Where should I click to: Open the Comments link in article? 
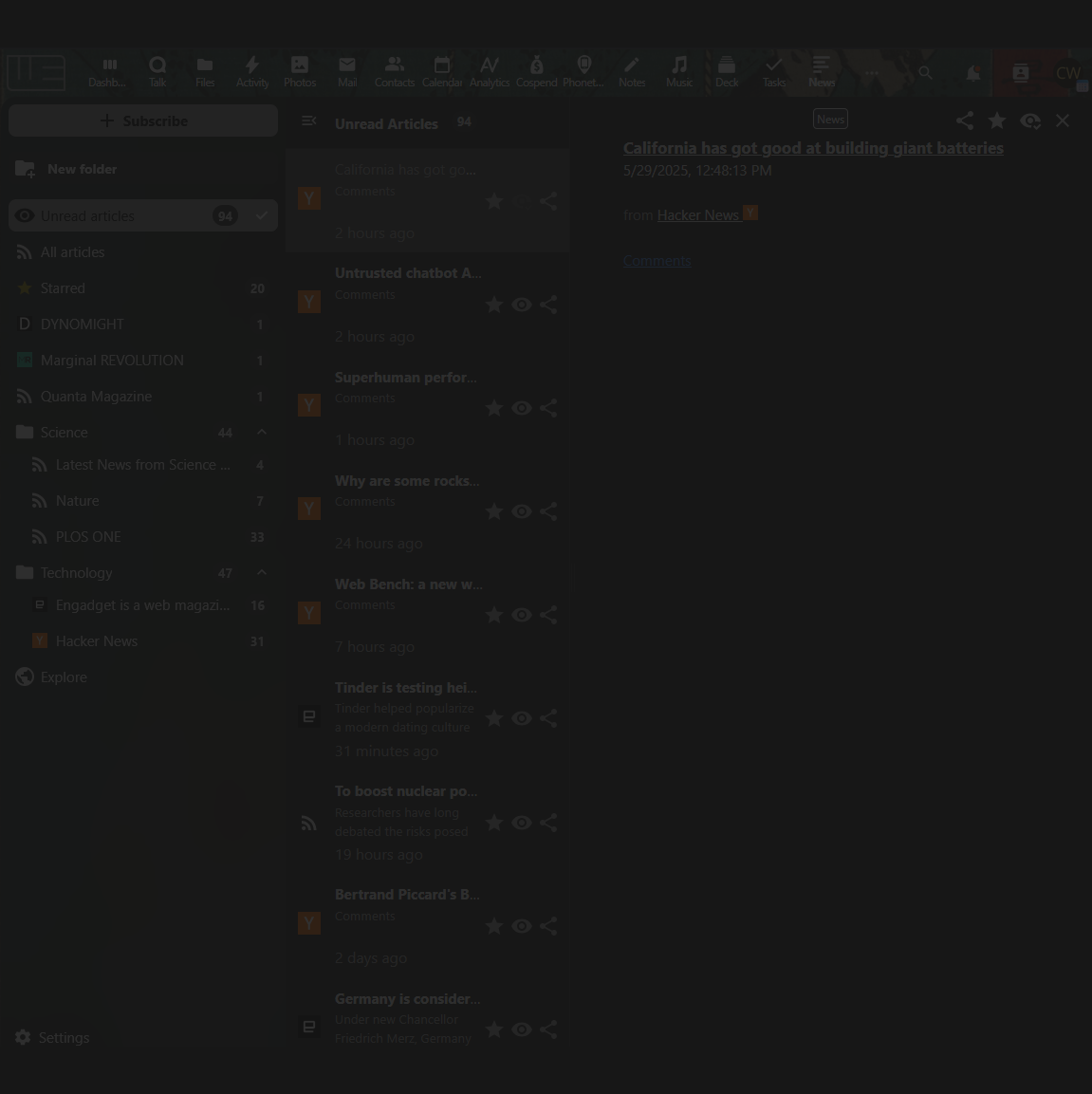click(657, 261)
